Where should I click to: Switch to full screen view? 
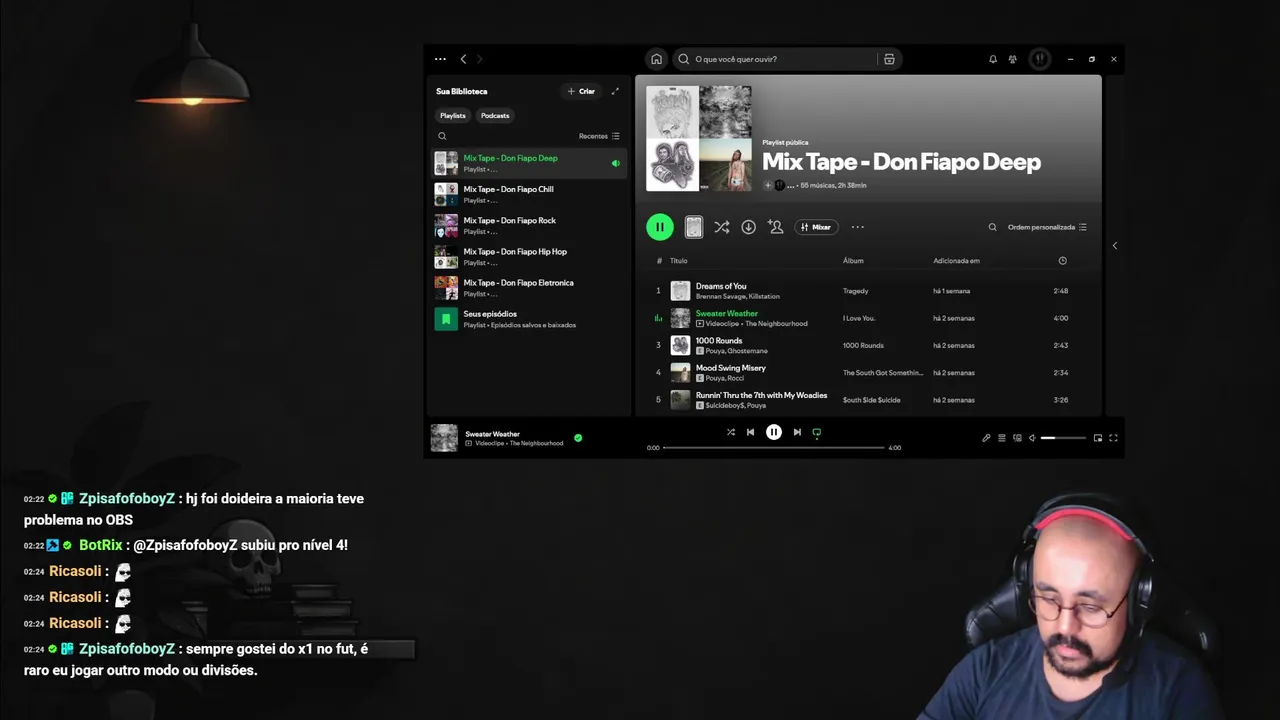(x=1113, y=438)
